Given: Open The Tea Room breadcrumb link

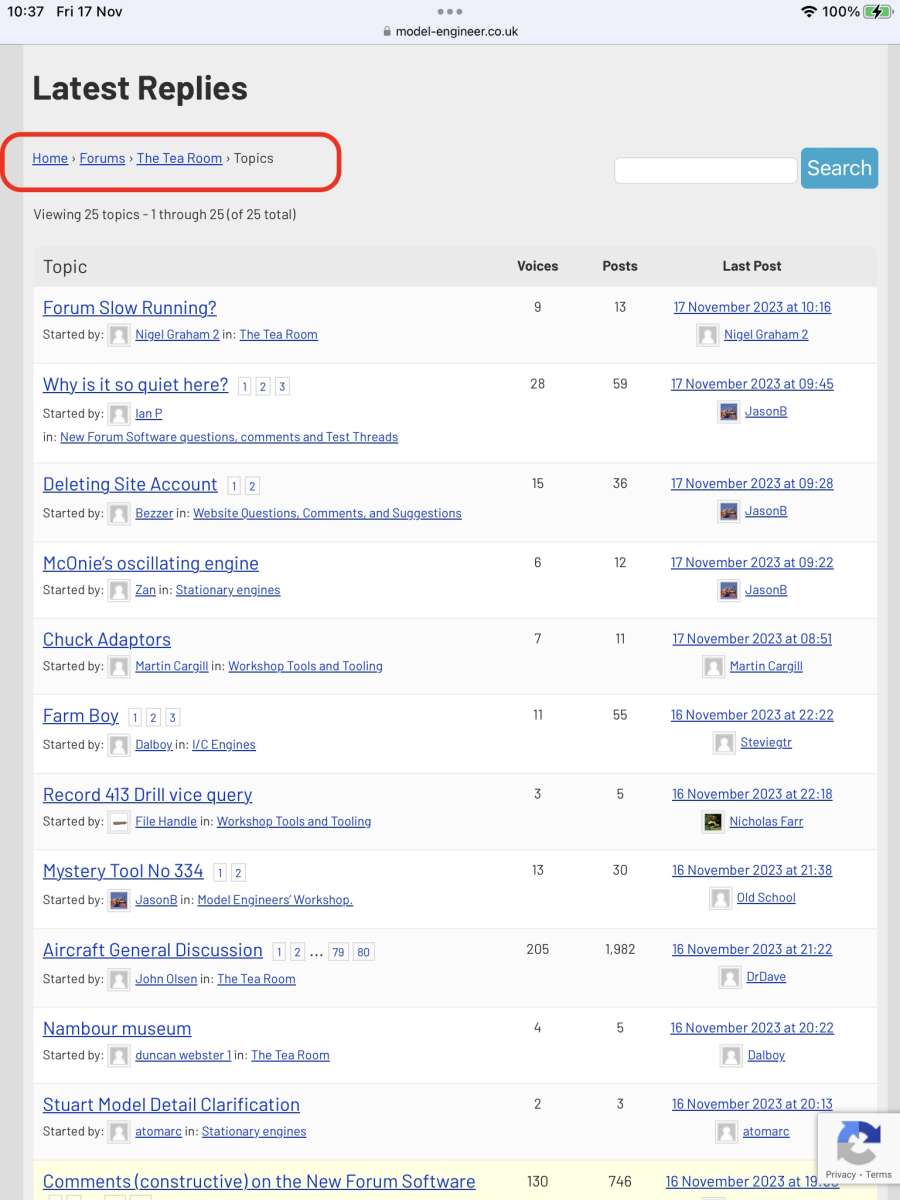Looking at the screenshot, I should tap(179, 158).
